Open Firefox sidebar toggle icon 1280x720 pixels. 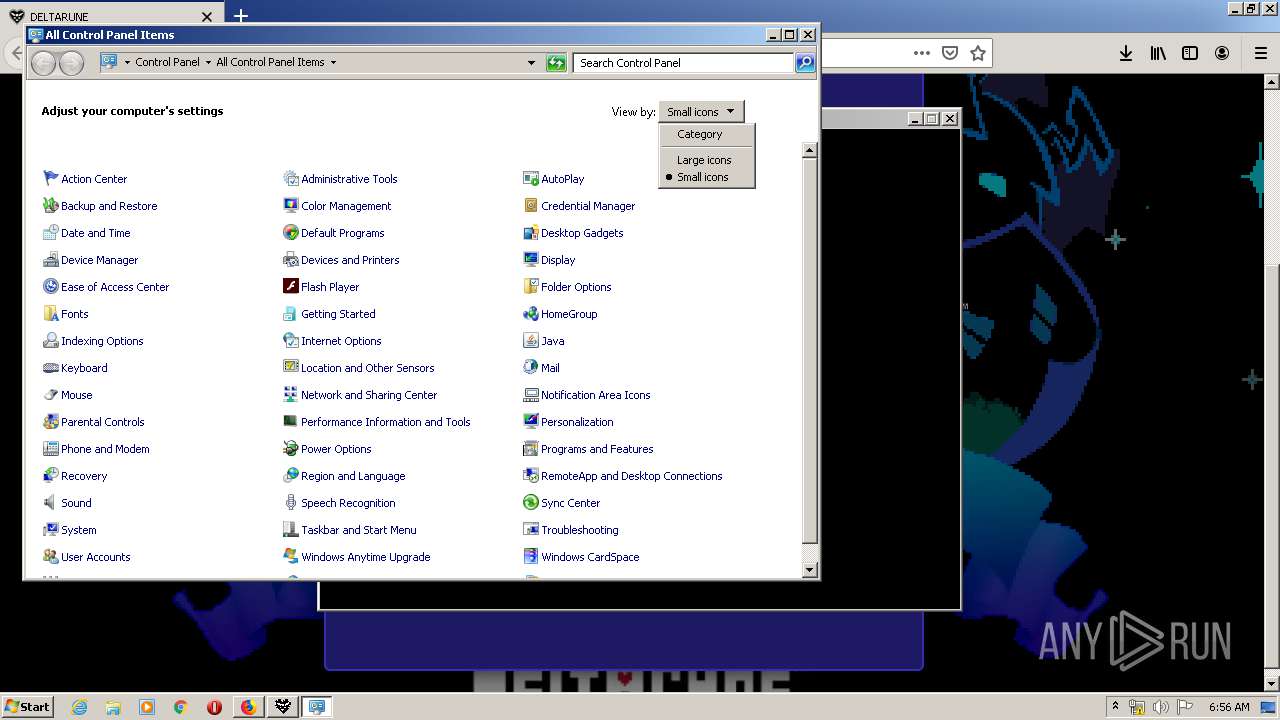1190,53
